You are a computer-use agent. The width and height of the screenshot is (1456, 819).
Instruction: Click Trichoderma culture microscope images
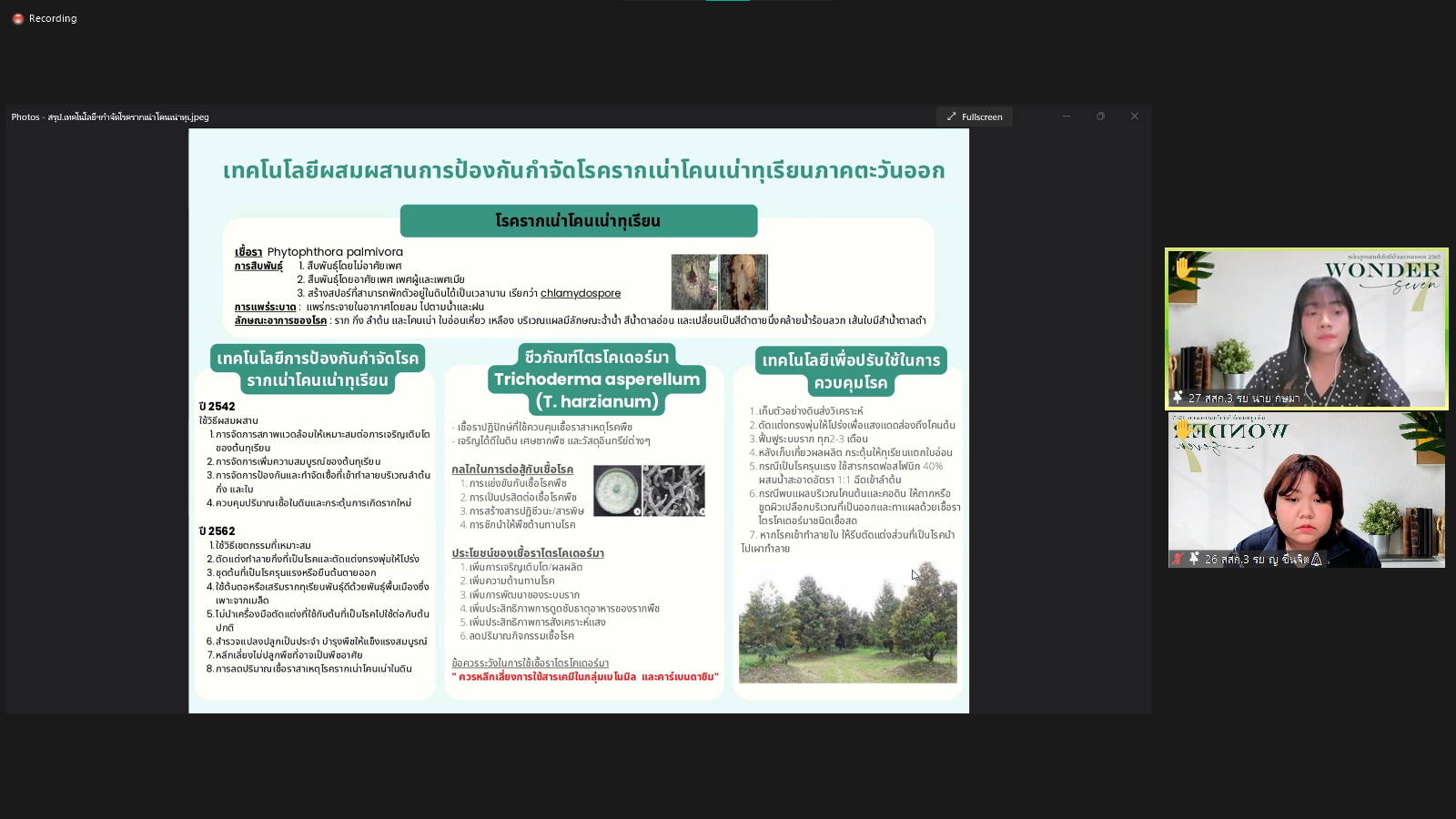coord(650,491)
